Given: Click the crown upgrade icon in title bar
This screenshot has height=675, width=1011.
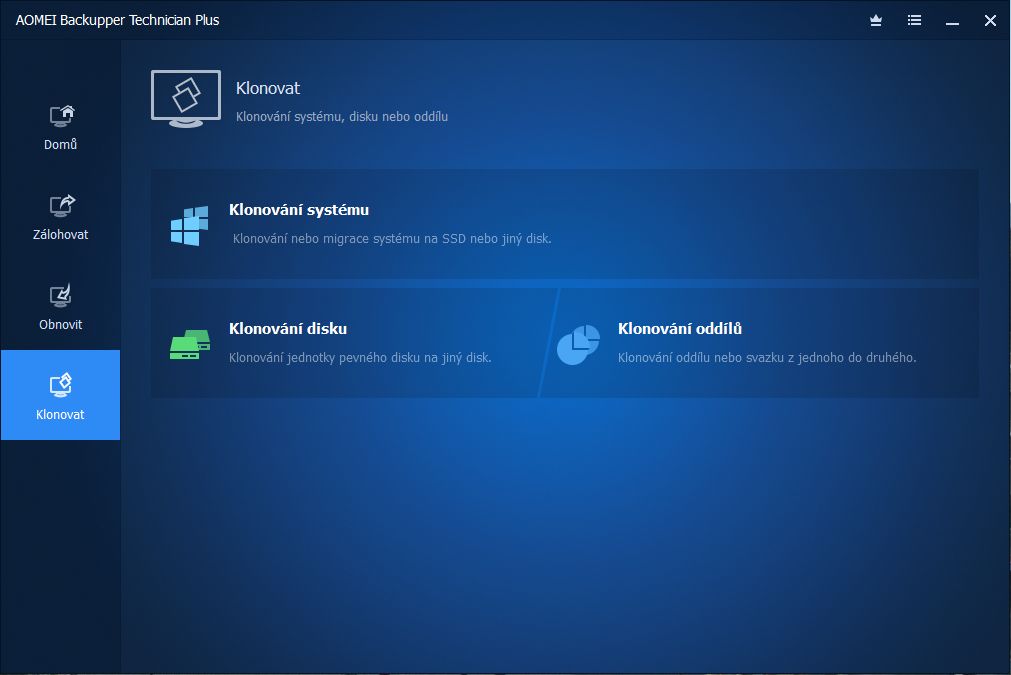Looking at the screenshot, I should pyautogui.click(x=876, y=20).
